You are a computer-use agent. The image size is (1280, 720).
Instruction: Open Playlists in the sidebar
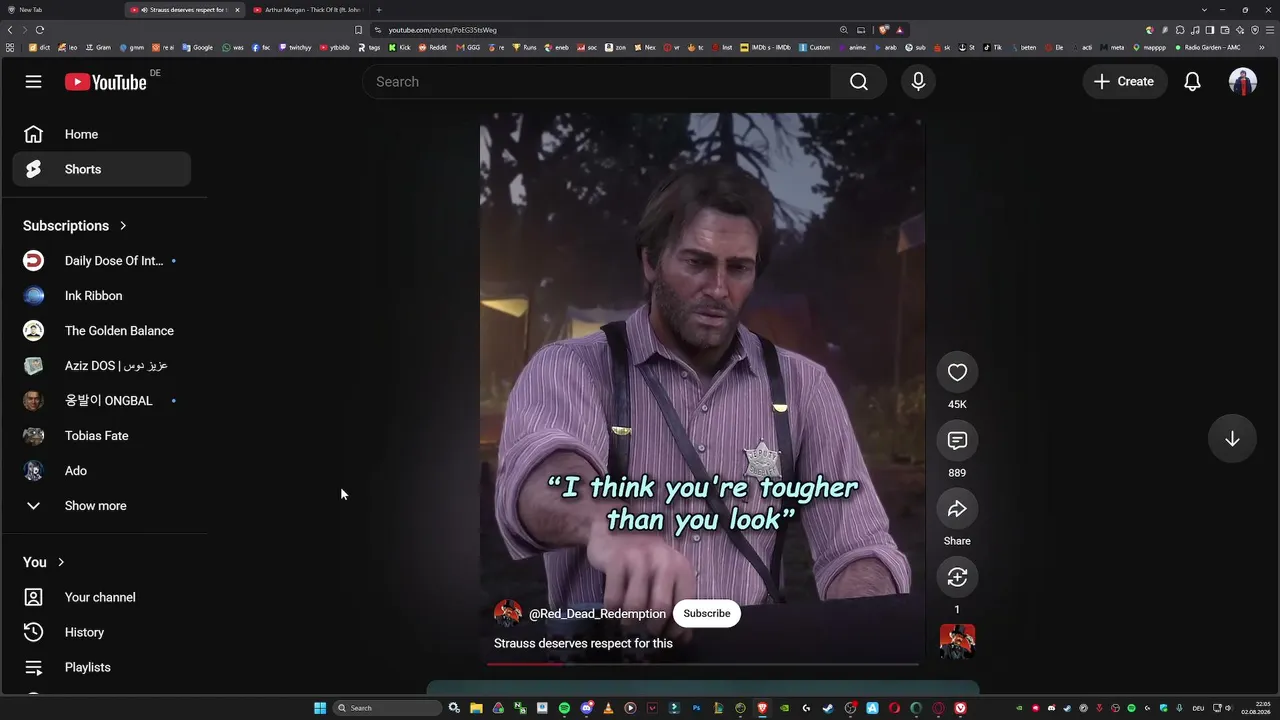click(101, 667)
